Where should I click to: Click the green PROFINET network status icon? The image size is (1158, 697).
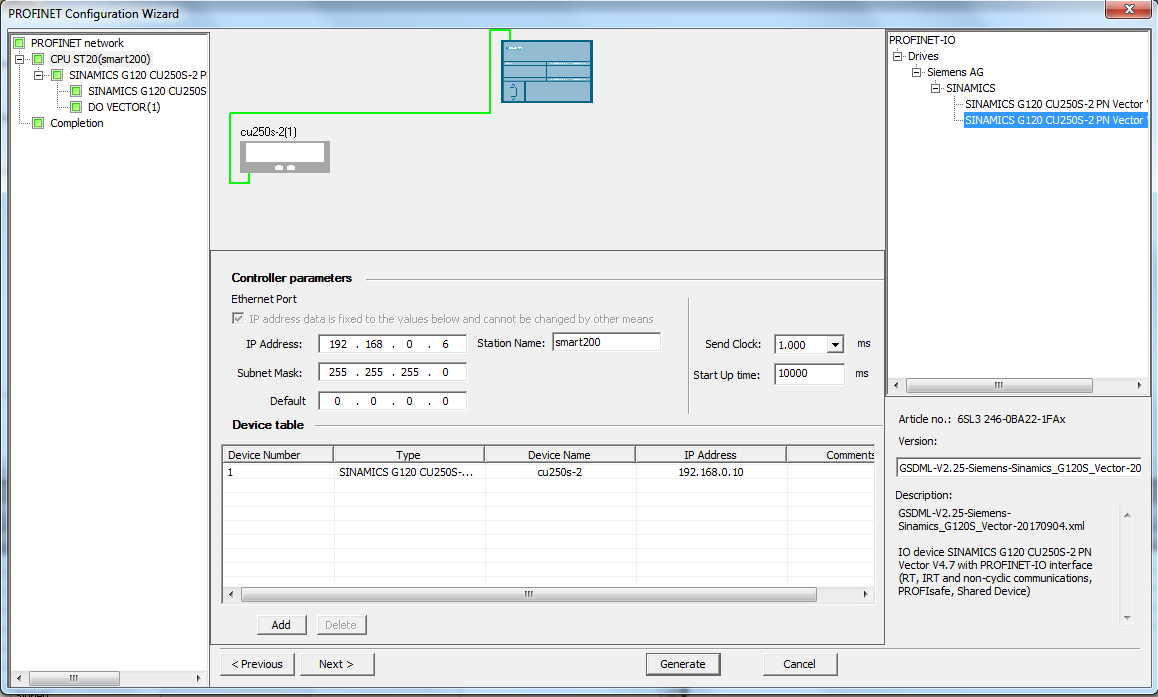click(x=19, y=43)
